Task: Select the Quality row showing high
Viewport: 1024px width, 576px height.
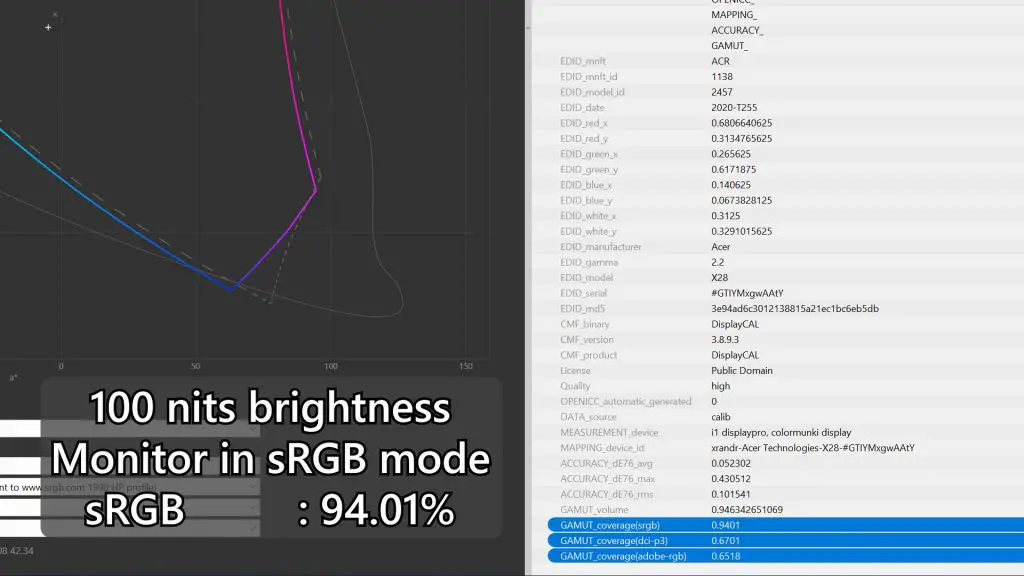Action: tap(780, 386)
